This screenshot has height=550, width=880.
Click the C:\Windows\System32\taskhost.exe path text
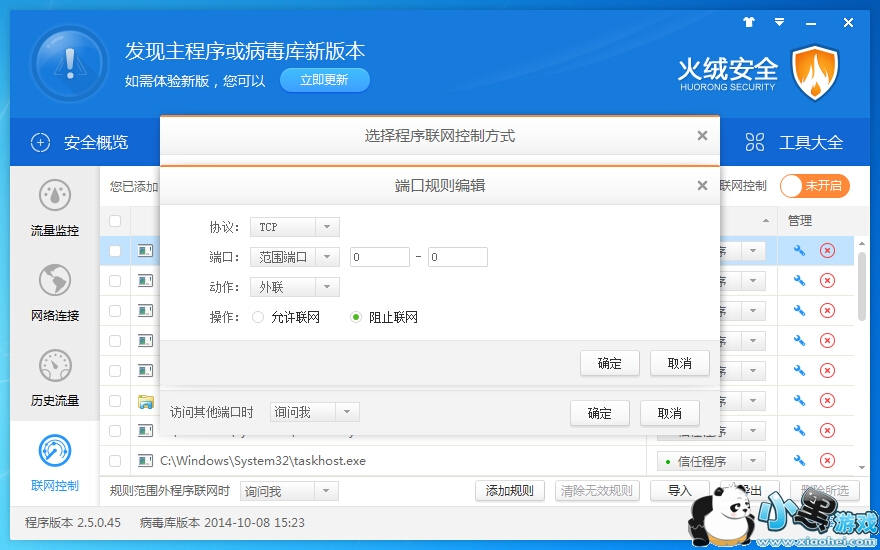point(263,461)
